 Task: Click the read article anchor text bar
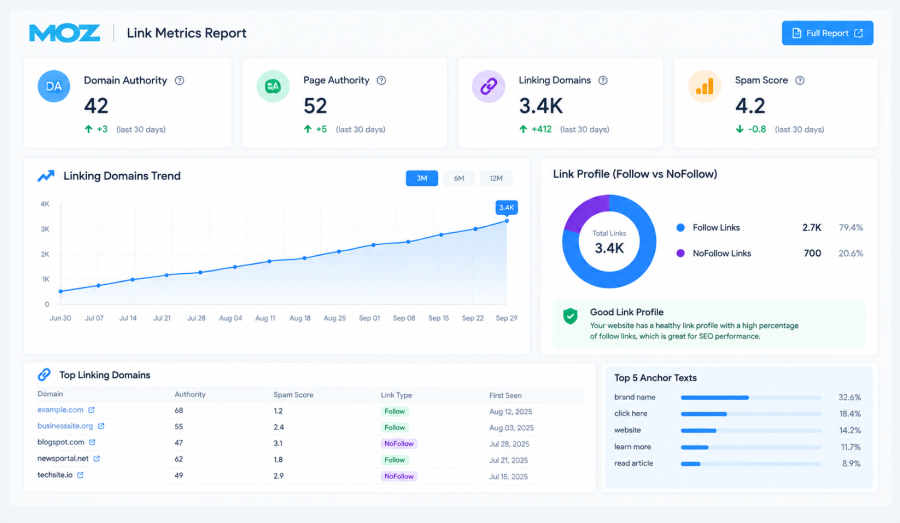(751, 464)
